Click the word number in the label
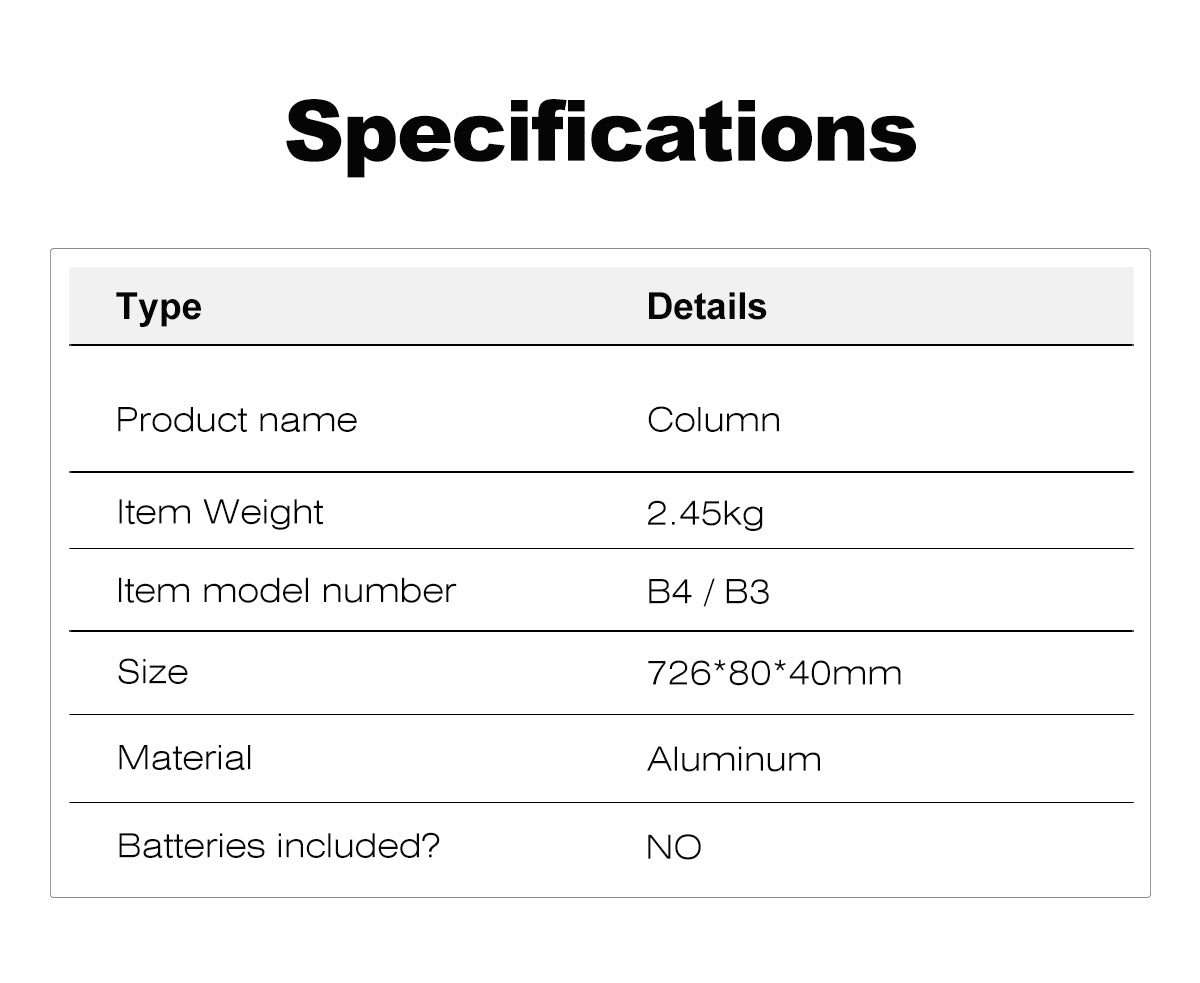 (388, 591)
